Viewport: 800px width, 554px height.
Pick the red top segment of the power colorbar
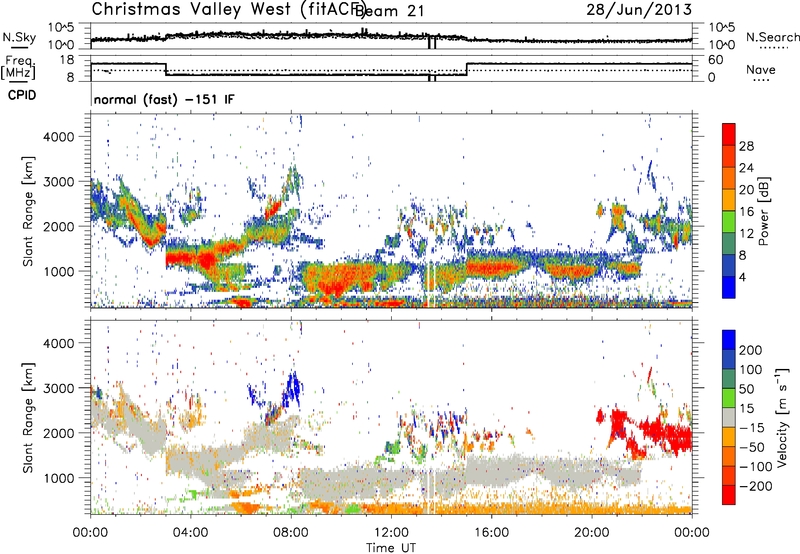click(x=729, y=134)
